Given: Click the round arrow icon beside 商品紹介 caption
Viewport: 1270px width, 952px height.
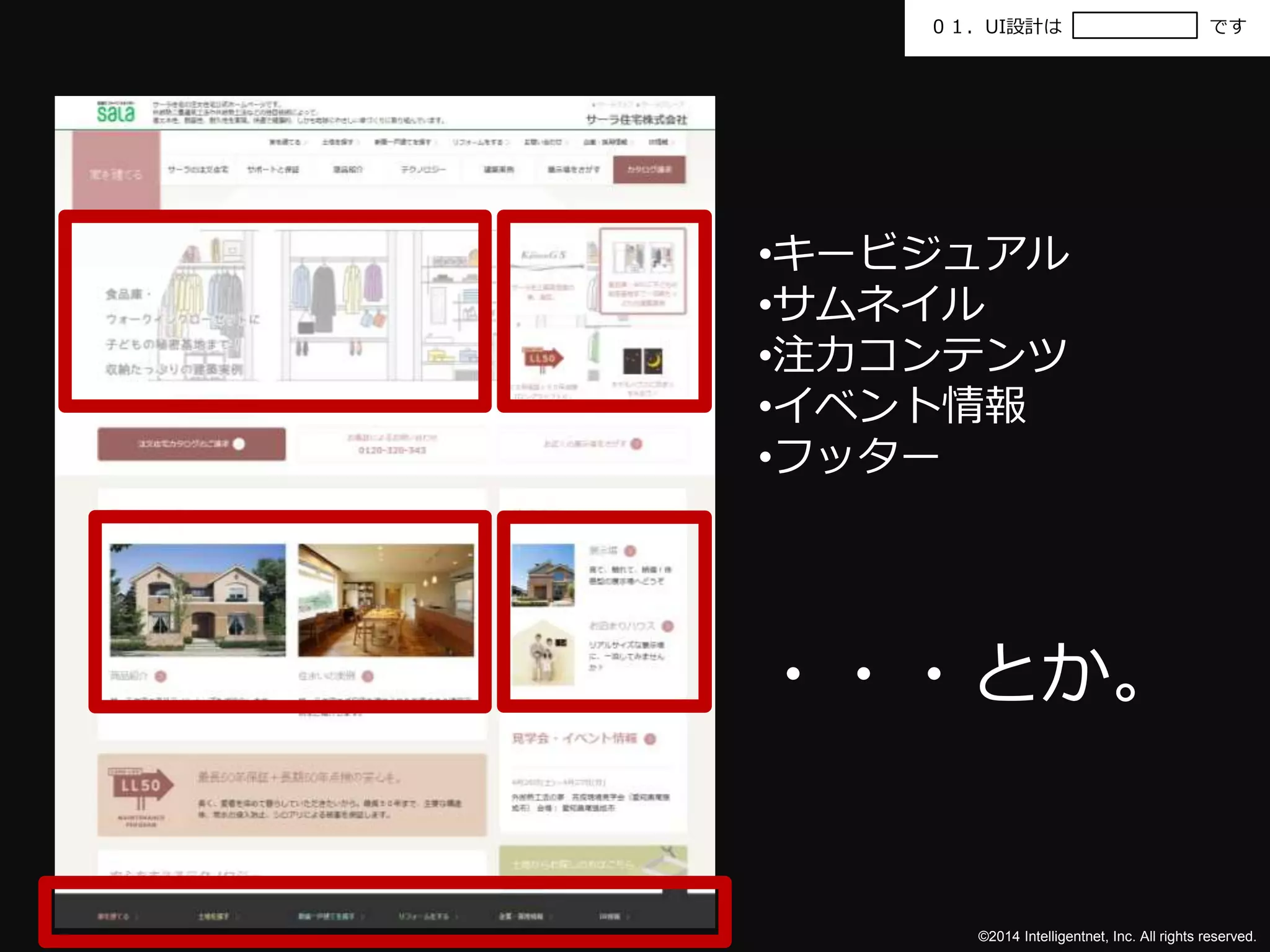Looking at the screenshot, I should 161,676.
